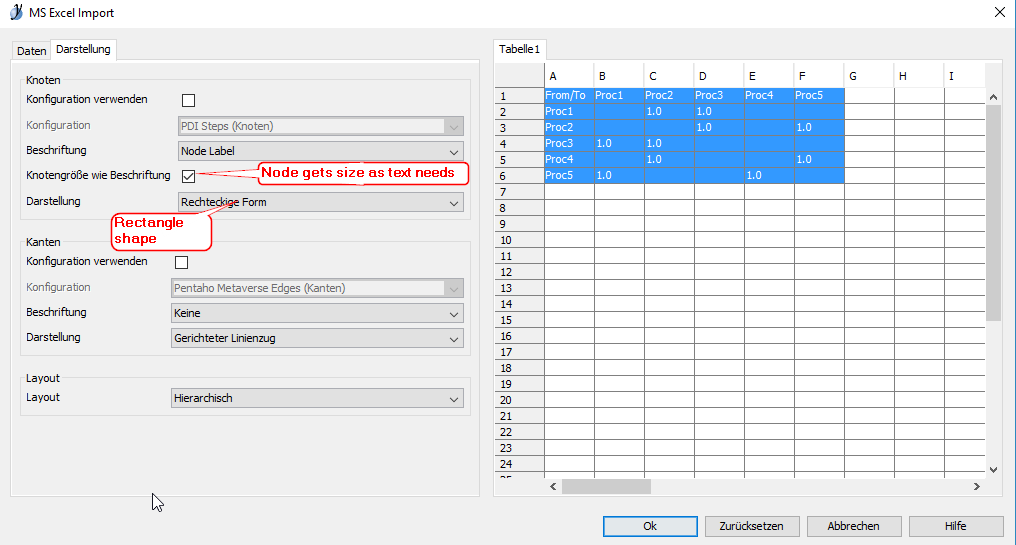Select the Tabelle1 sheet tab

pyautogui.click(x=519, y=49)
